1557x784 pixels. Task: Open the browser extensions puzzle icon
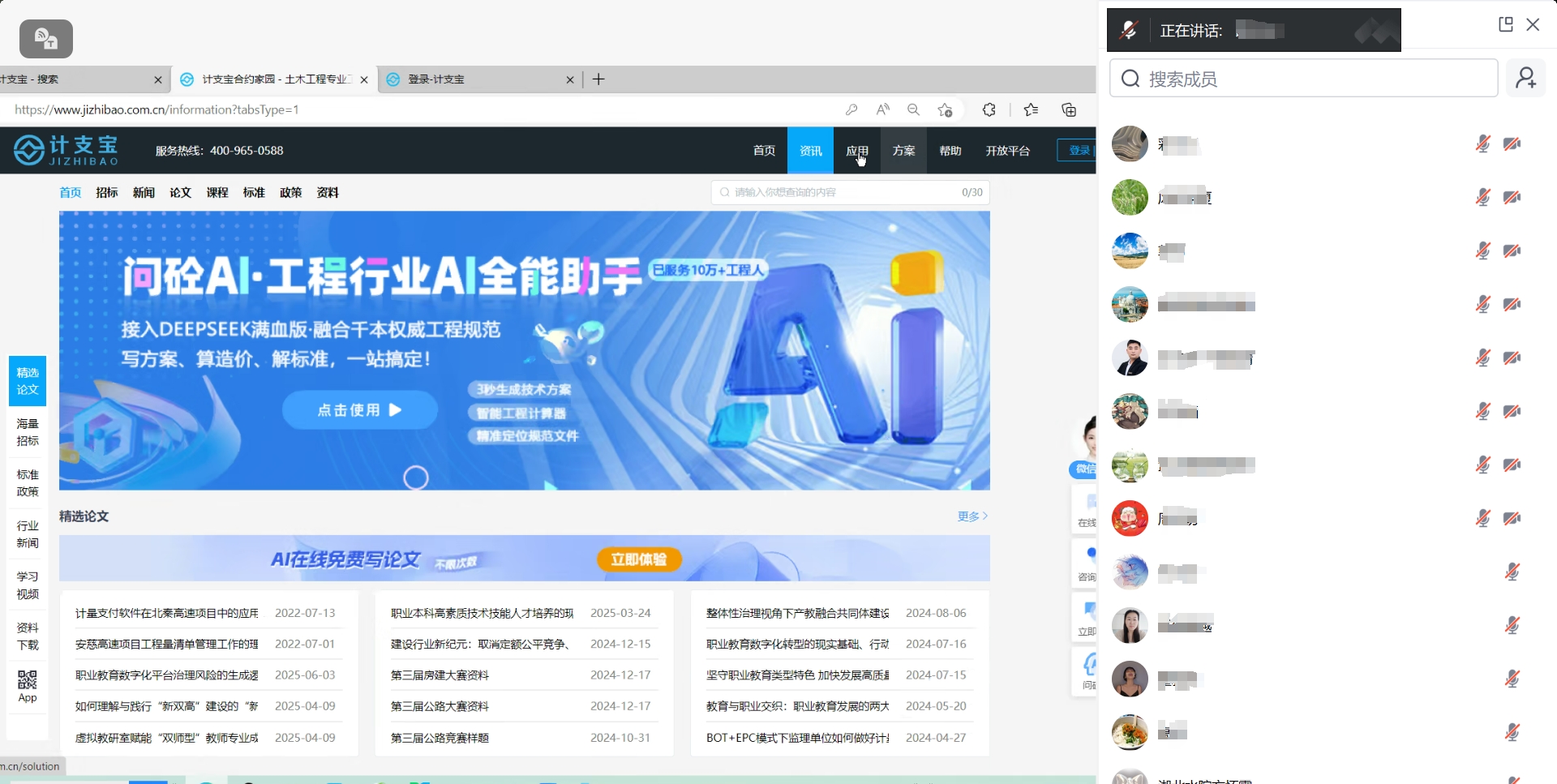pos(989,109)
